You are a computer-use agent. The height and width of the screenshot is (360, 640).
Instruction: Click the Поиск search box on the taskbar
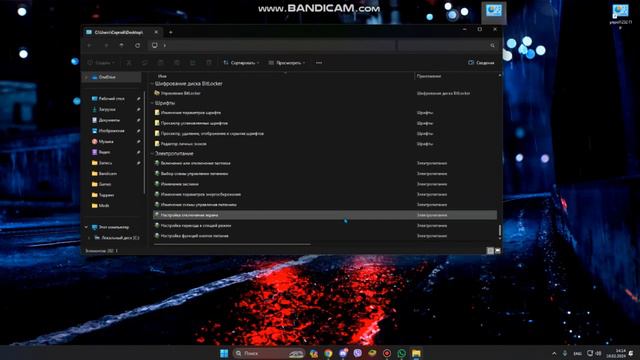(269, 353)
